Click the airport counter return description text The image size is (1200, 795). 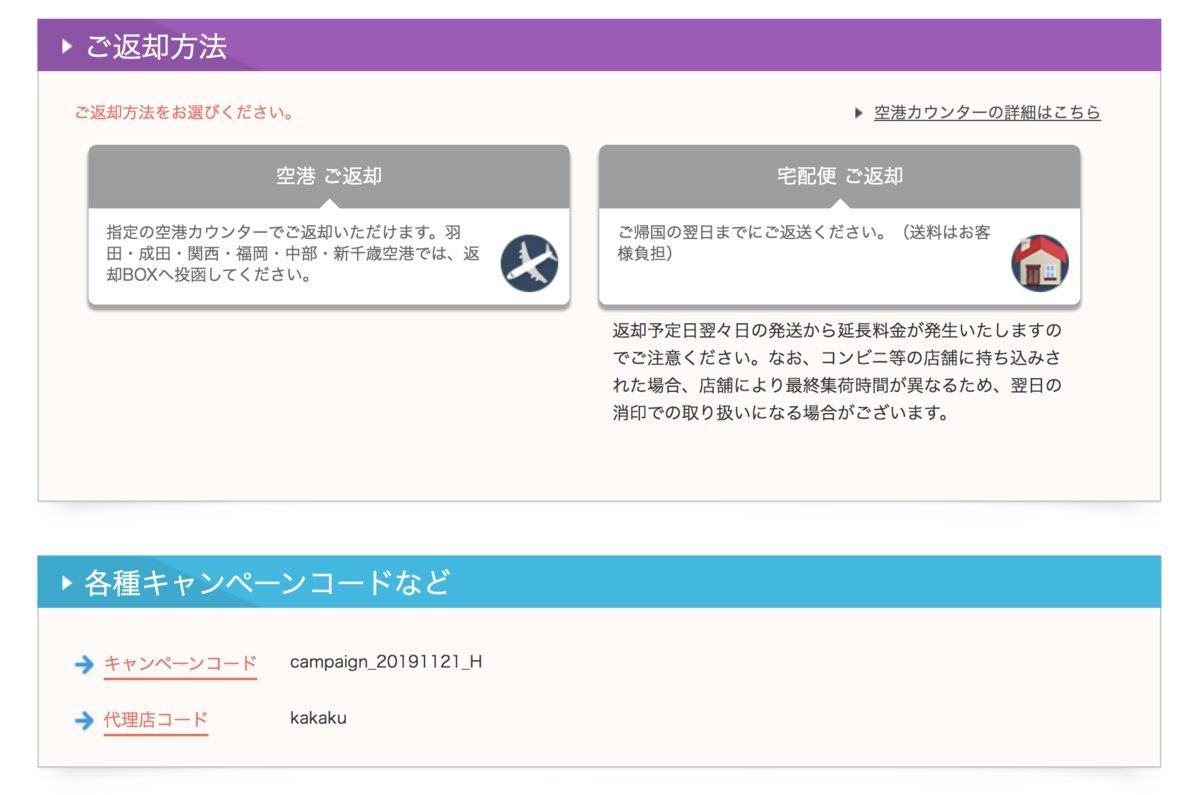click(x=292, y=254)
